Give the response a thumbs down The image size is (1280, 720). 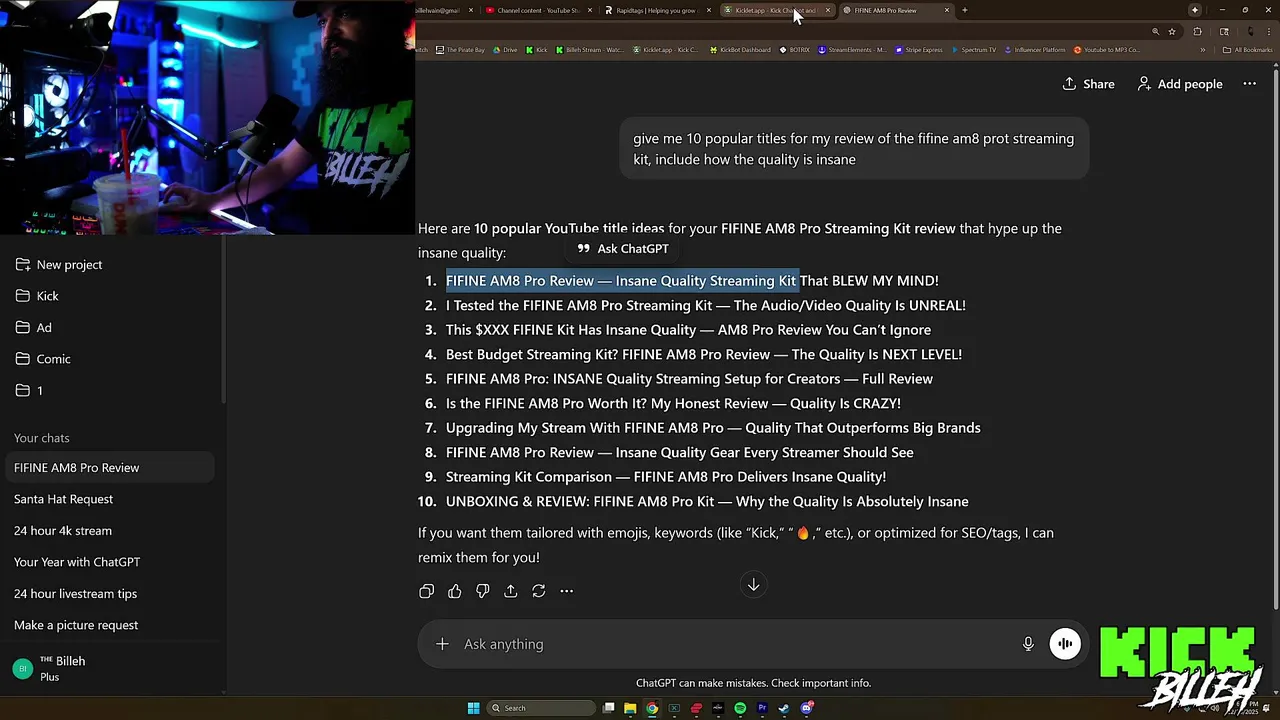point(483,591)
